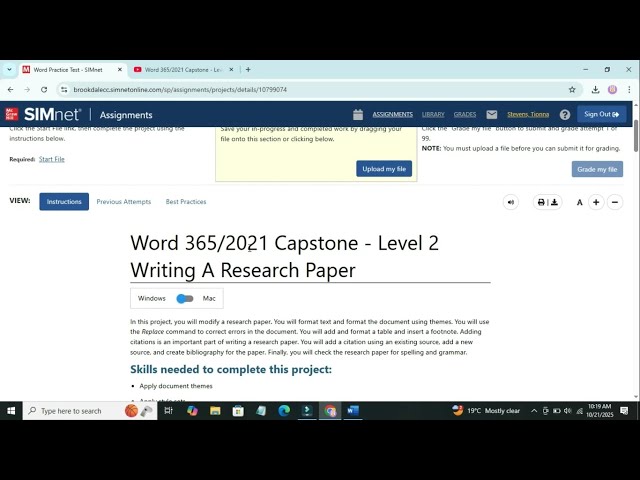
Task: Print the instructions with printer icon
Action: [x=541, y=202]
